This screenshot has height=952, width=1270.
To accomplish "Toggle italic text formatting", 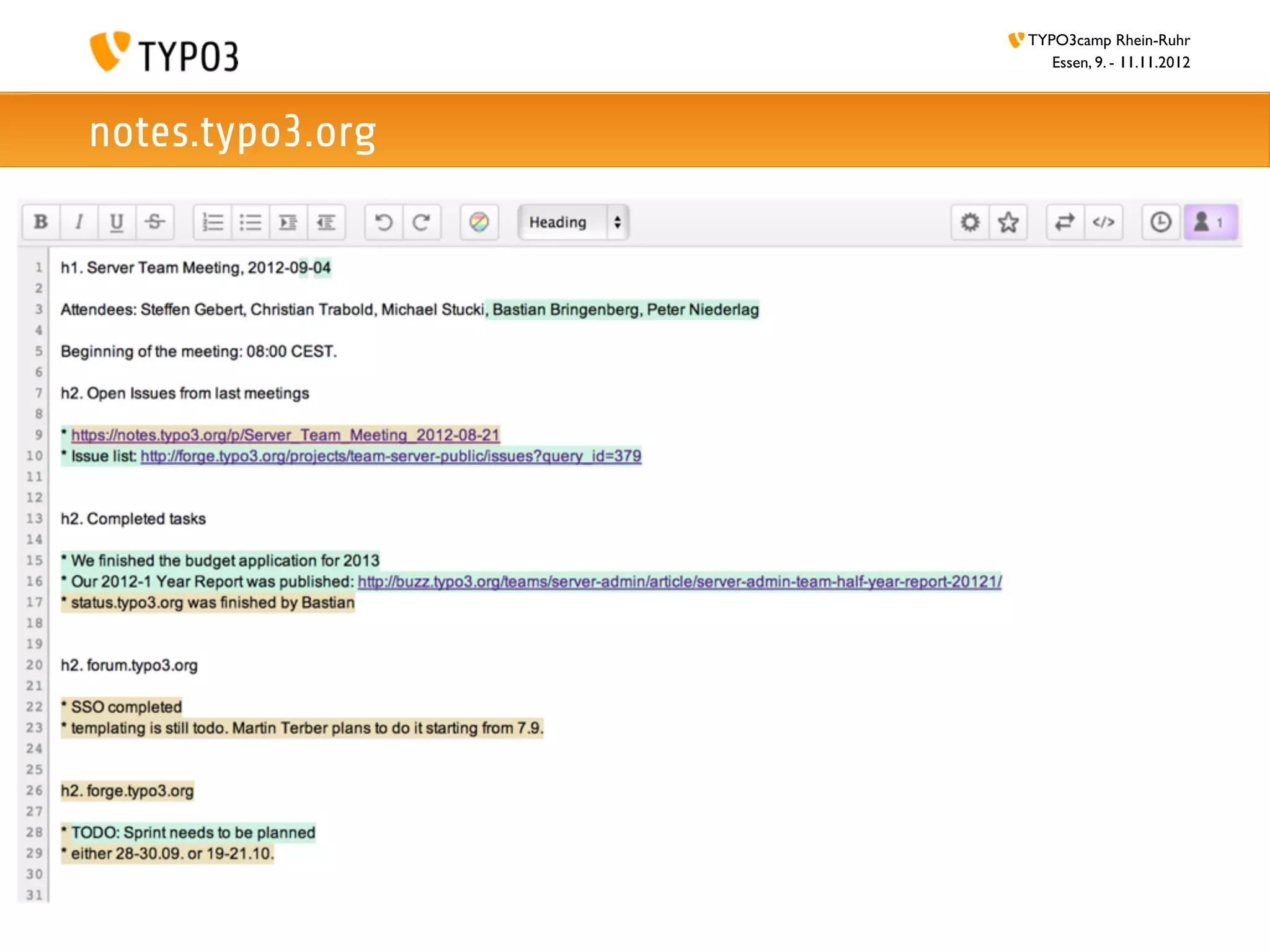I will coord(79,222).
